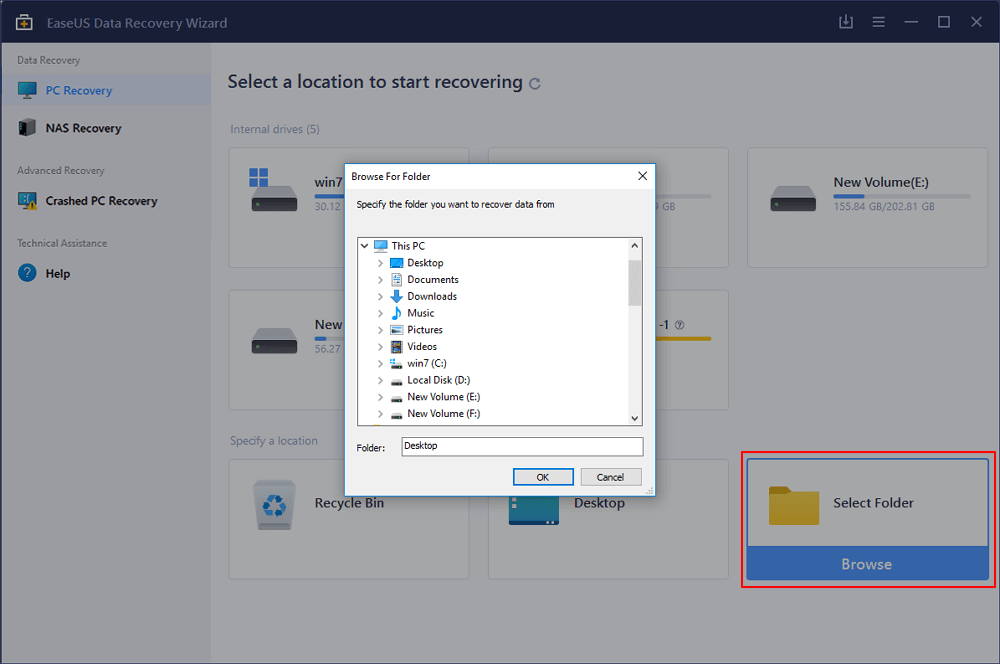The height and width of the screenshot is (664, 1000).
Task: Click the folder tree scrollbar down arrow
Action: (635, 419)
